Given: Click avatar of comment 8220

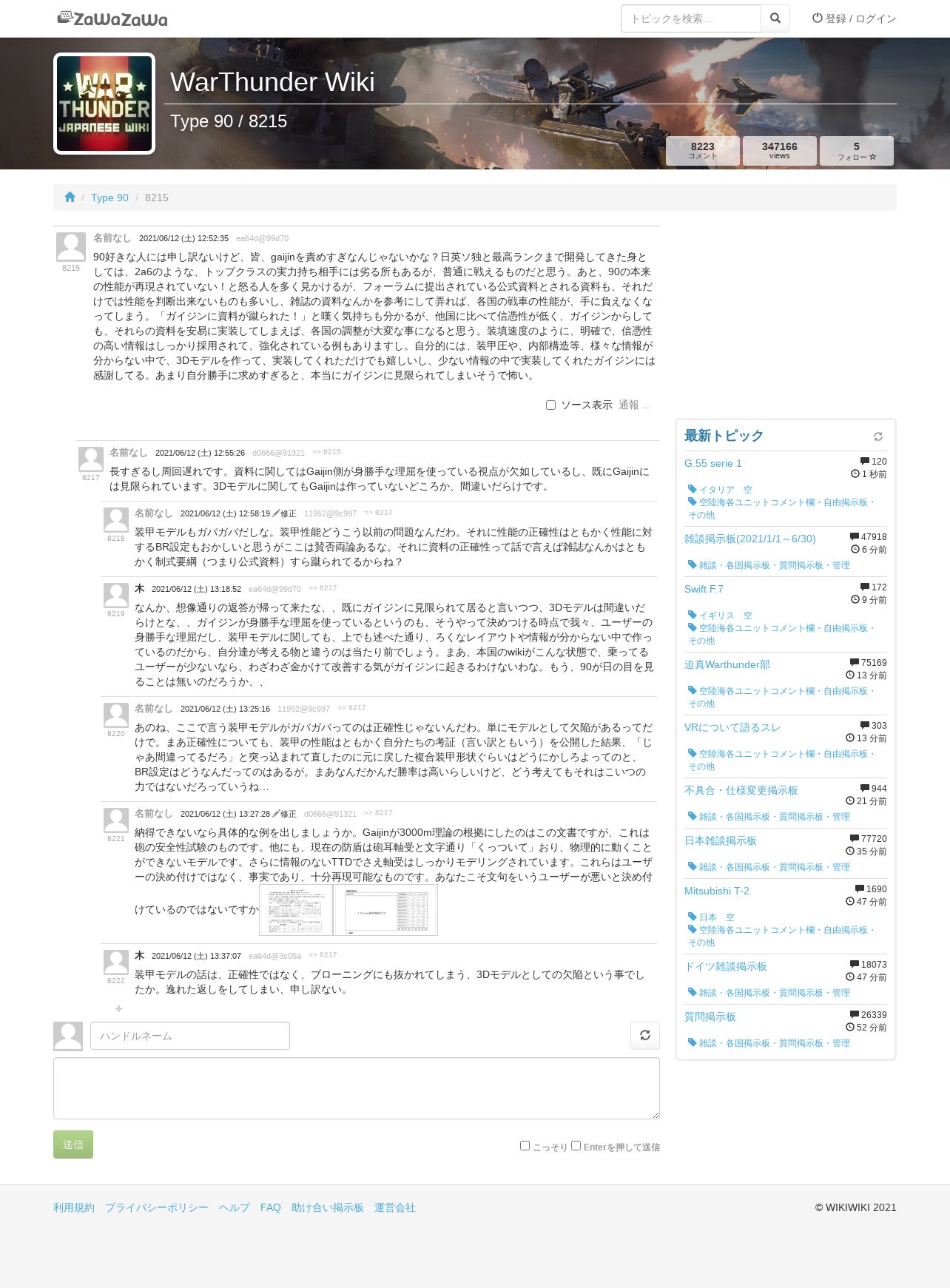Looking at the screenshot, I should 116,715.
